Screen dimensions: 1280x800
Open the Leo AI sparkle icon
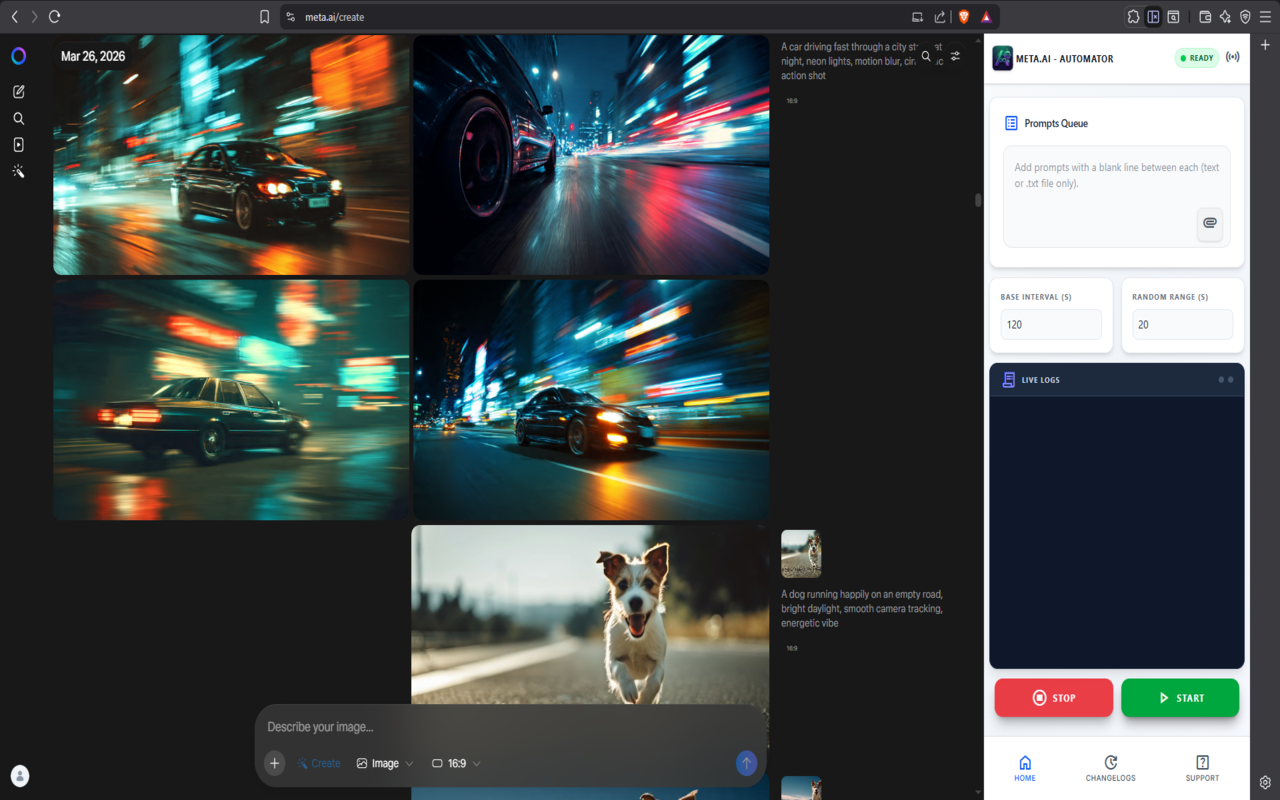click(1225, 17)
